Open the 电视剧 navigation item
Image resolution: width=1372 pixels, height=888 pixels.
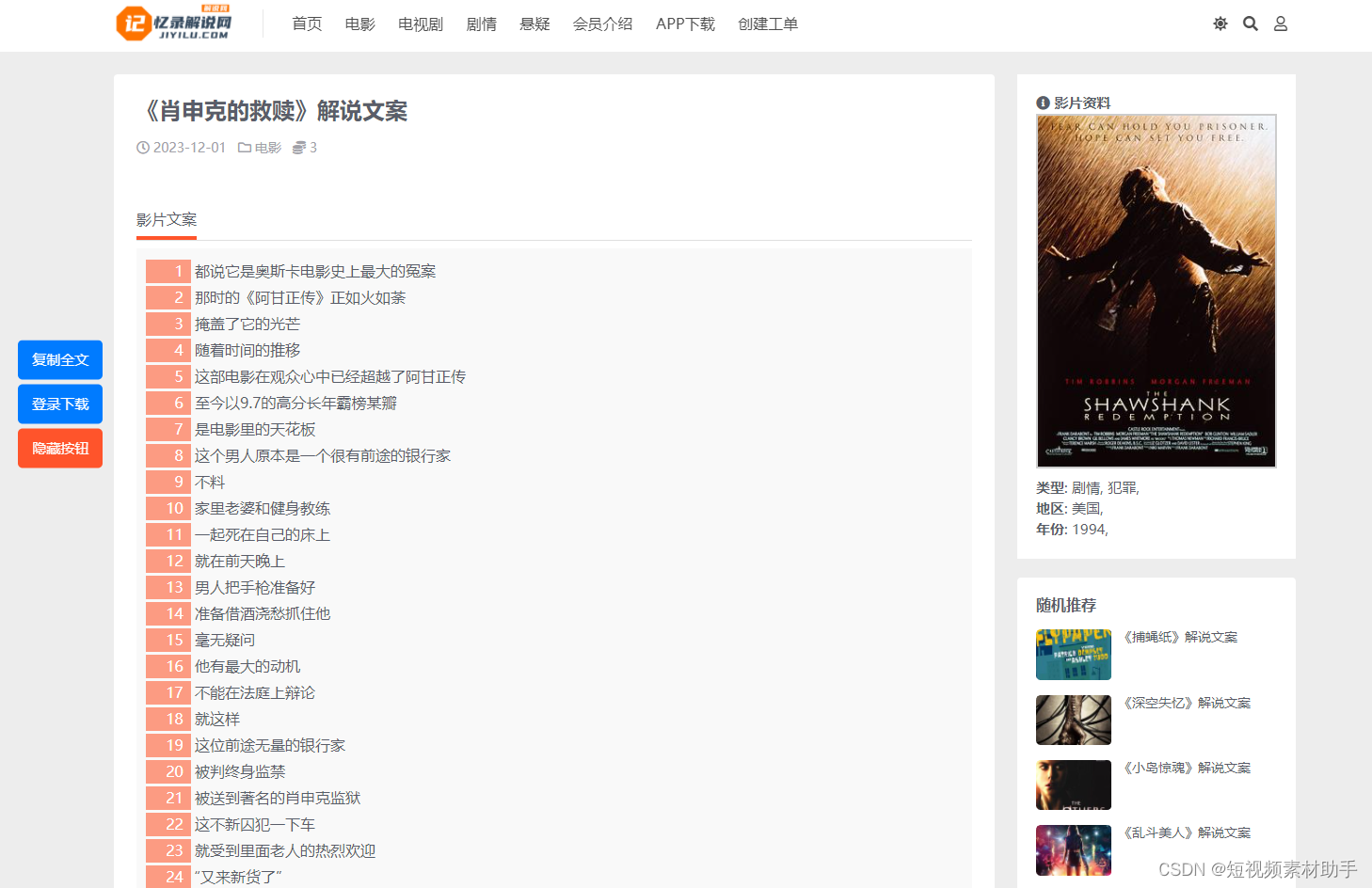(x=421, y=24)
